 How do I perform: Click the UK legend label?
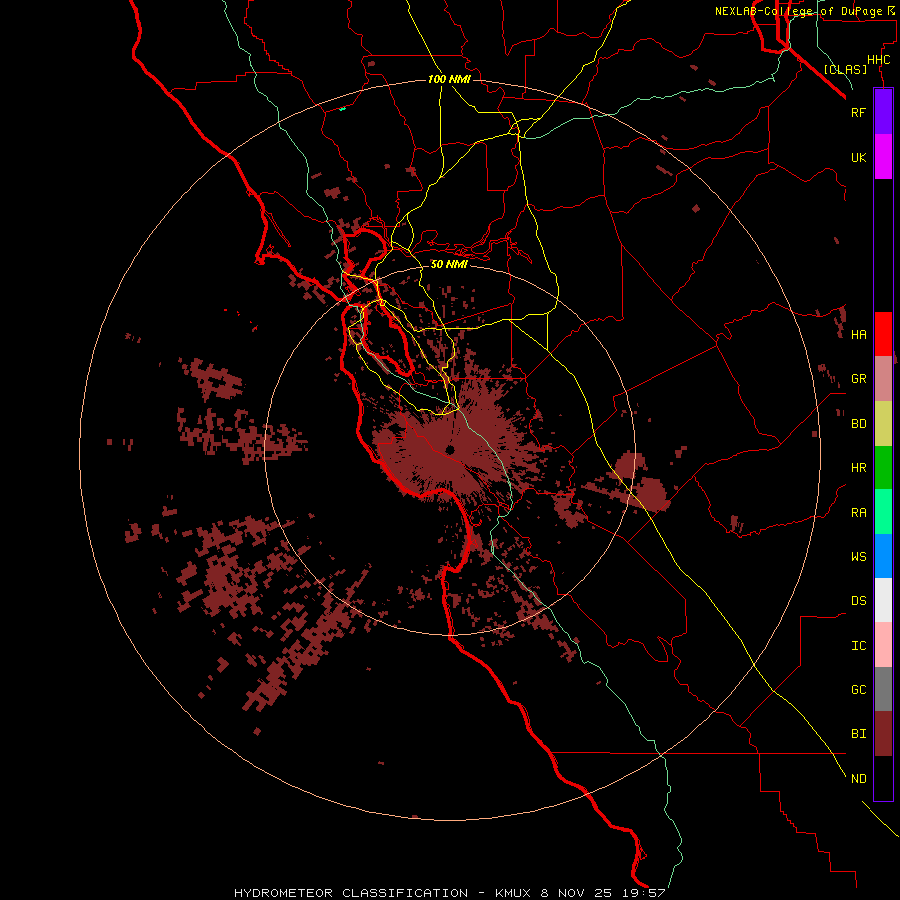[x=858, y=158]
